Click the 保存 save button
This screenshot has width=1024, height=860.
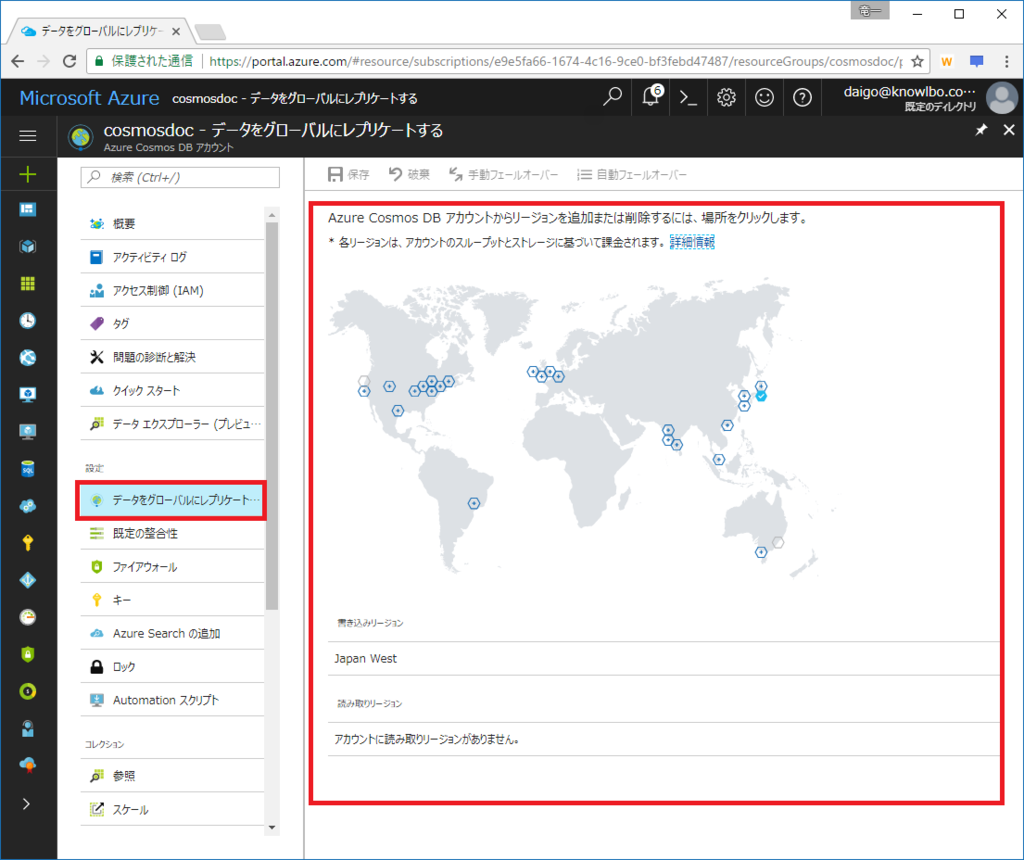(x=349, y=174)
